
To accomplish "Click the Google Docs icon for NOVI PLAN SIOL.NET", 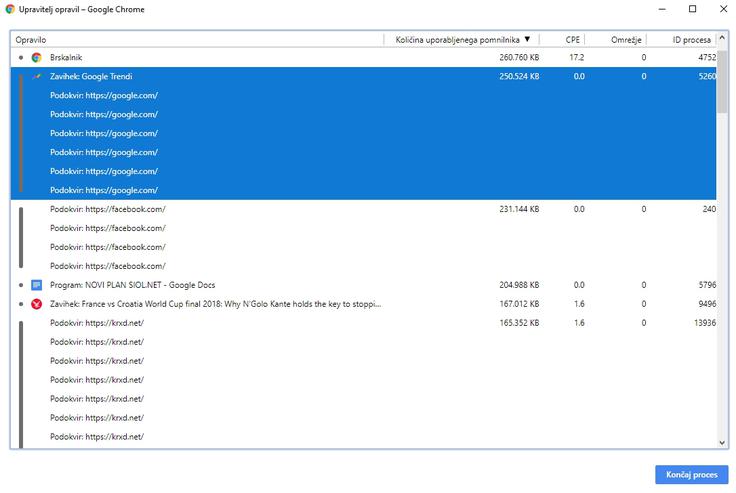I will pos(37,285).
